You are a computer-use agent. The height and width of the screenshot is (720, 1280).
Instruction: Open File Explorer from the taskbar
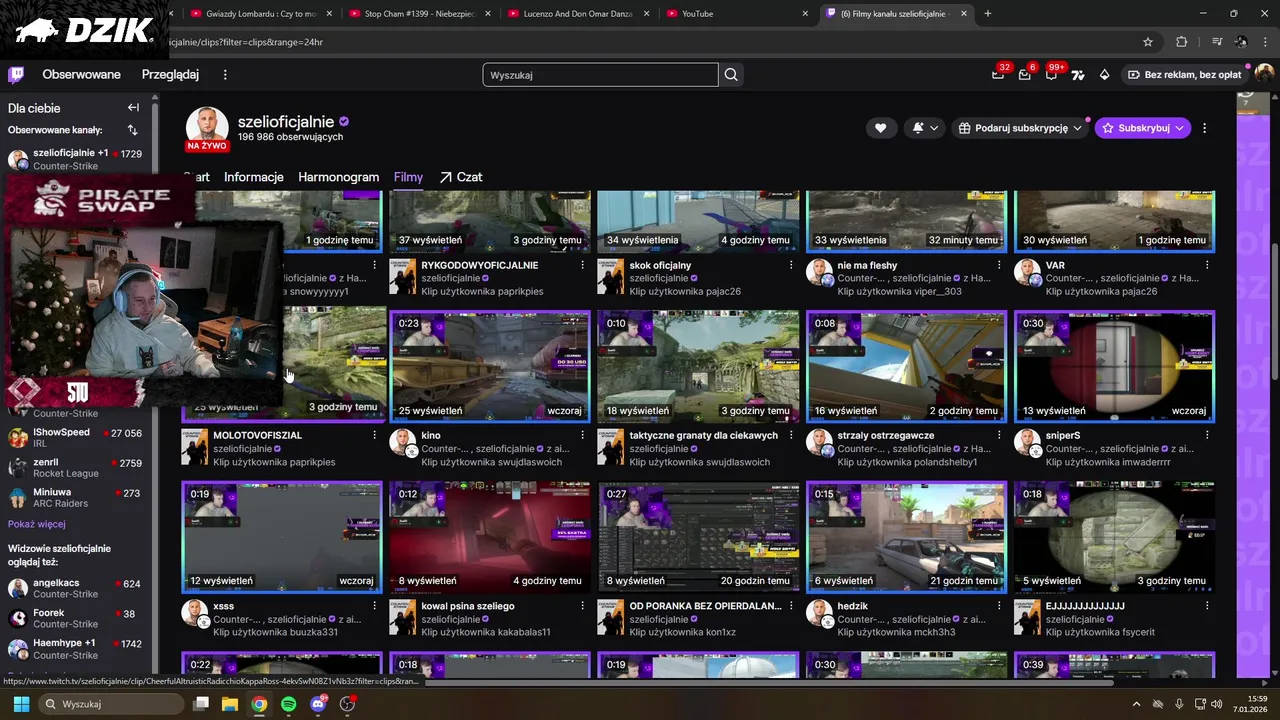[229, 704]
